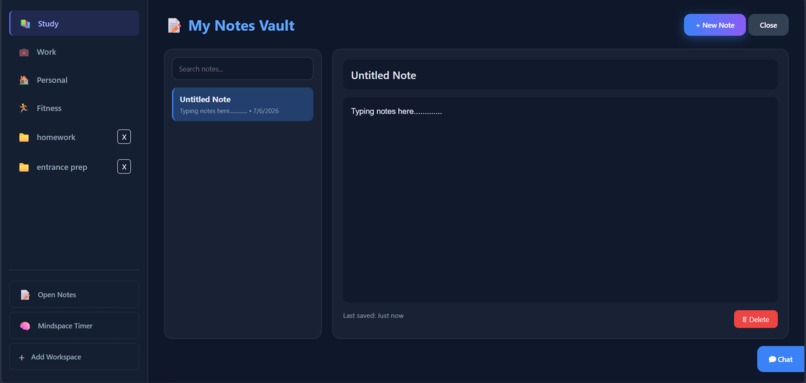Select the Untitled Note list entry
The width and height of the screenshot is (806, 383).
click(243, 104)
